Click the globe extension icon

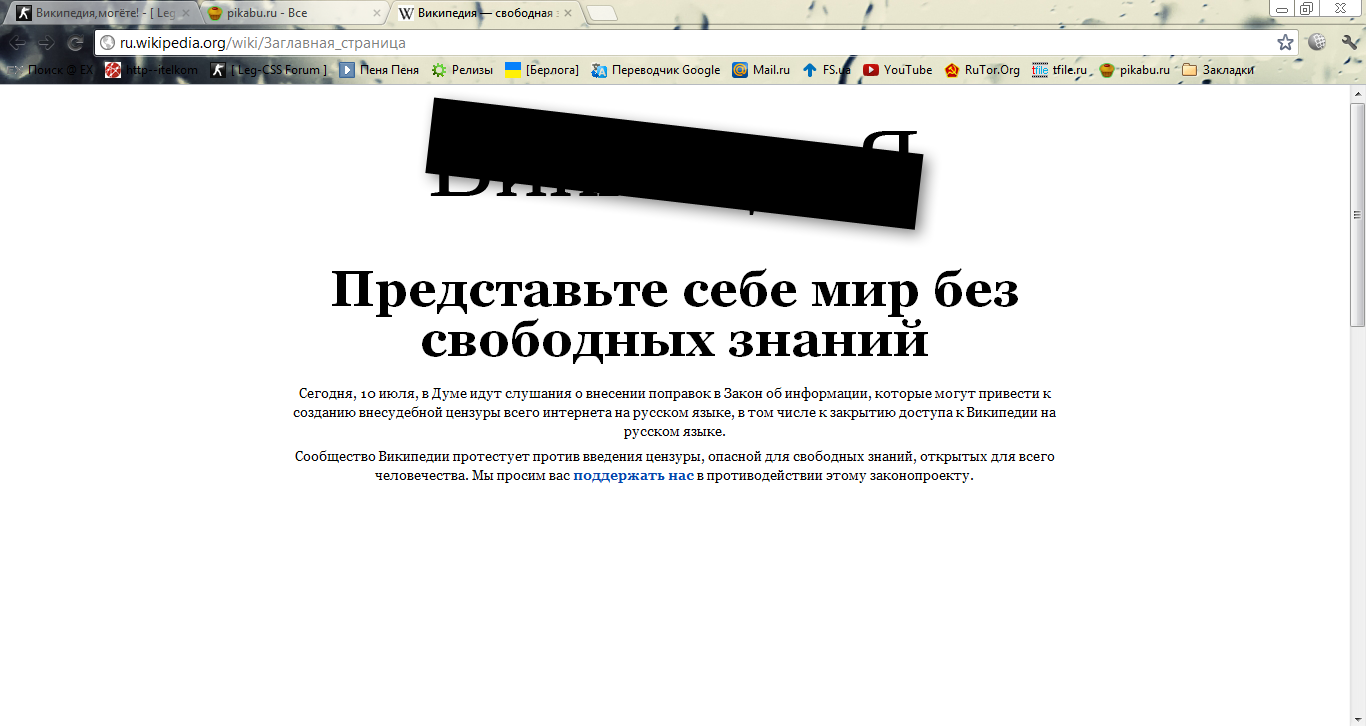(x=1317, y=43)
